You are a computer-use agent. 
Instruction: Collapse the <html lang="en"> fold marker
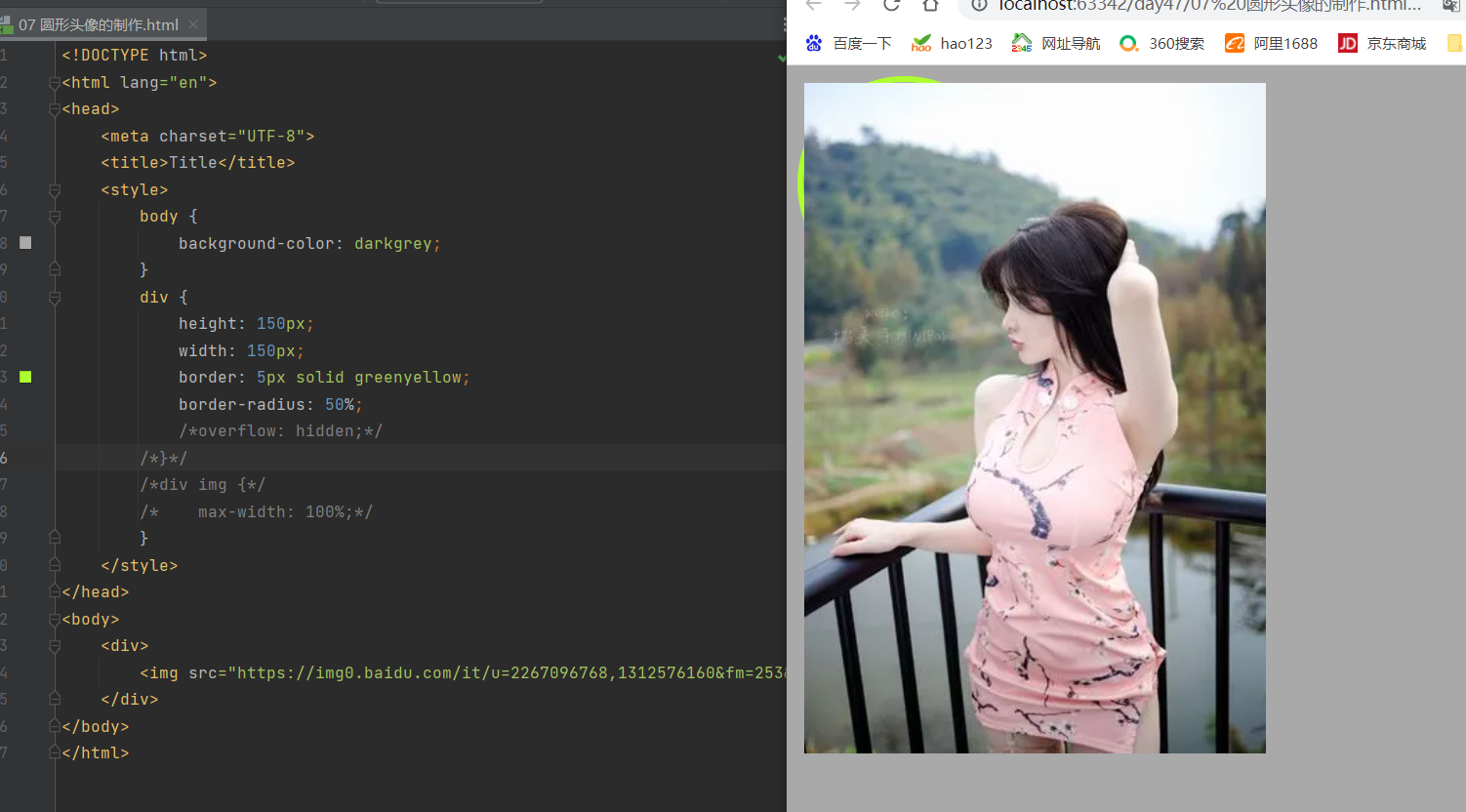[55, 83]
